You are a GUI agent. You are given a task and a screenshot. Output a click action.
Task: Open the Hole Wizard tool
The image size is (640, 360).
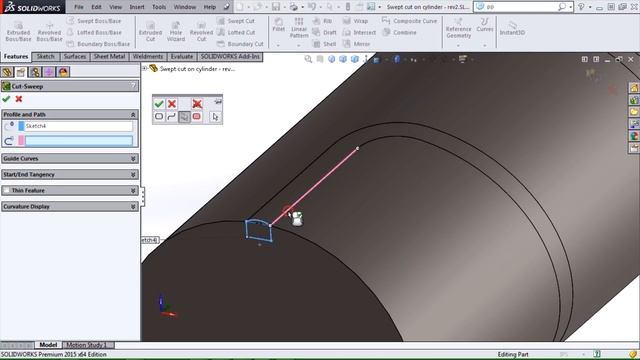pos(176,31)
